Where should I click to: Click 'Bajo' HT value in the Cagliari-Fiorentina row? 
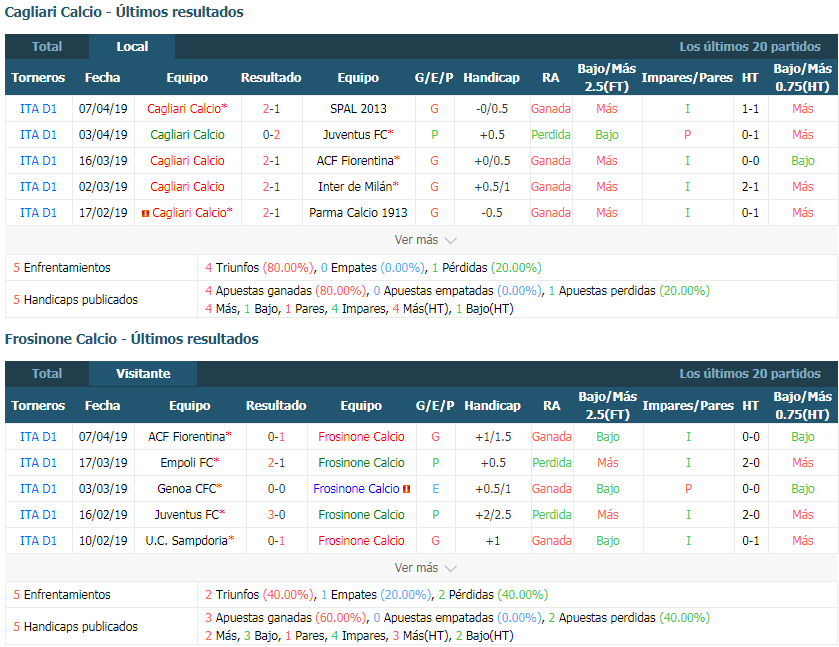coord(803,161)
